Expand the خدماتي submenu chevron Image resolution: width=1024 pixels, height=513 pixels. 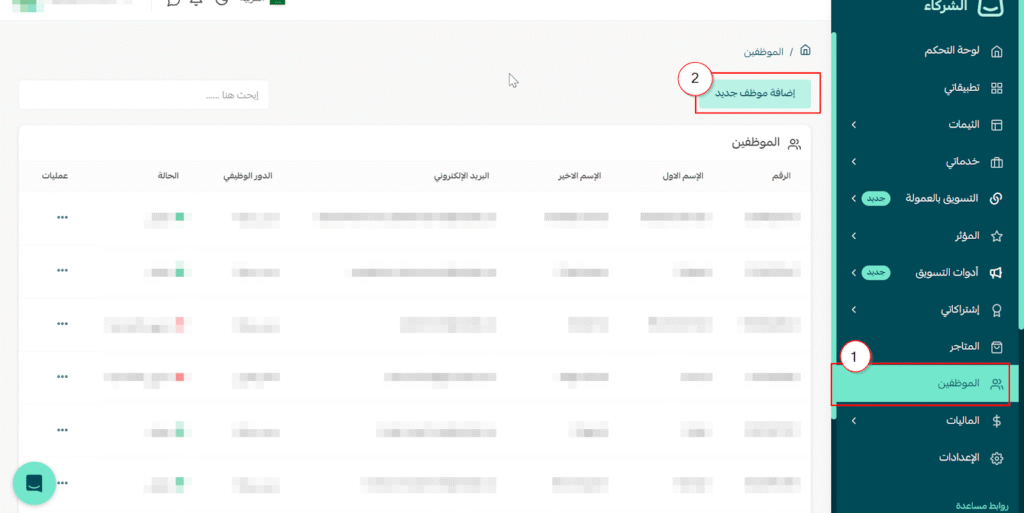click(x=853, y=162)
